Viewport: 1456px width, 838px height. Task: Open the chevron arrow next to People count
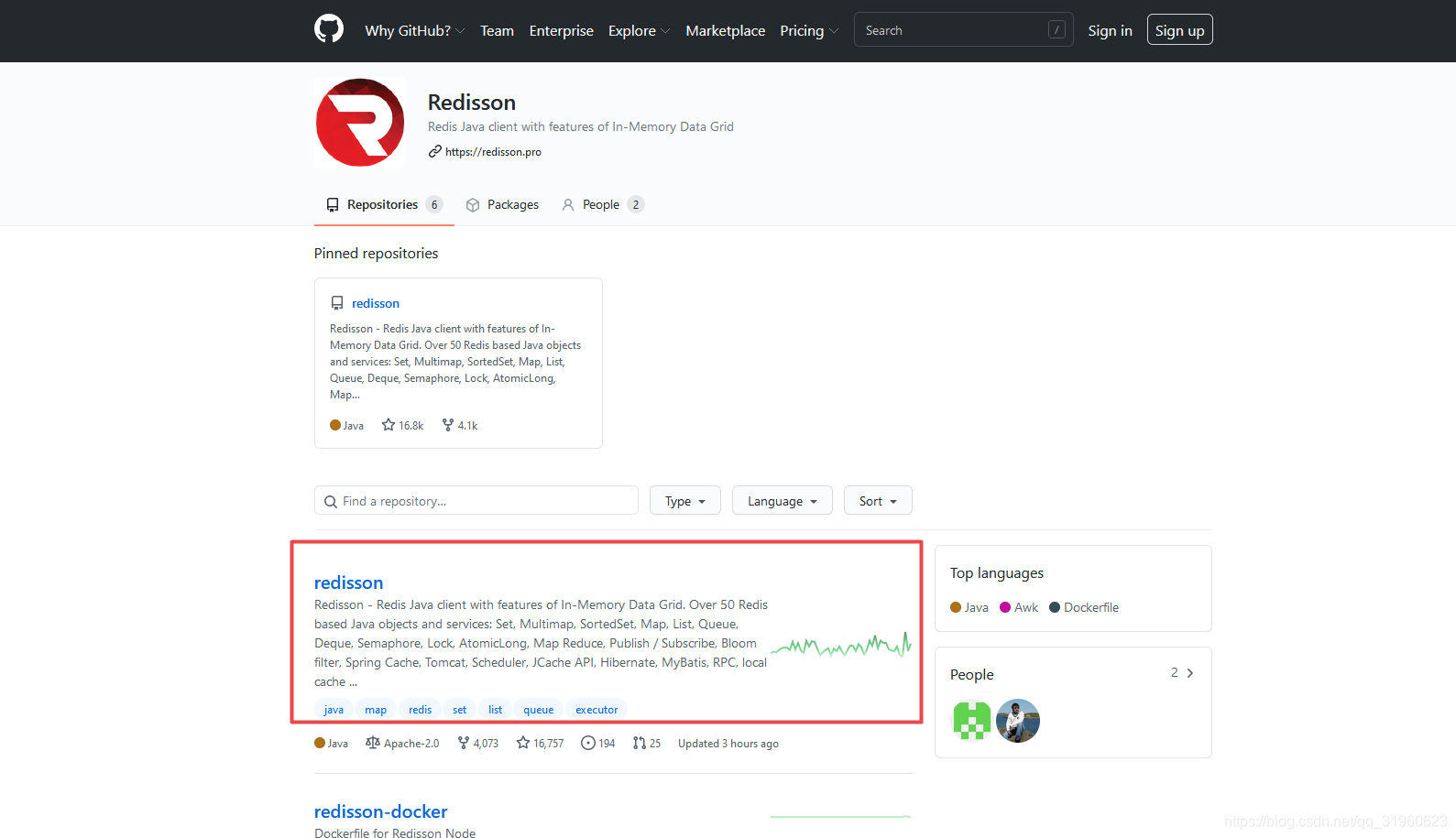point(1190,673)
